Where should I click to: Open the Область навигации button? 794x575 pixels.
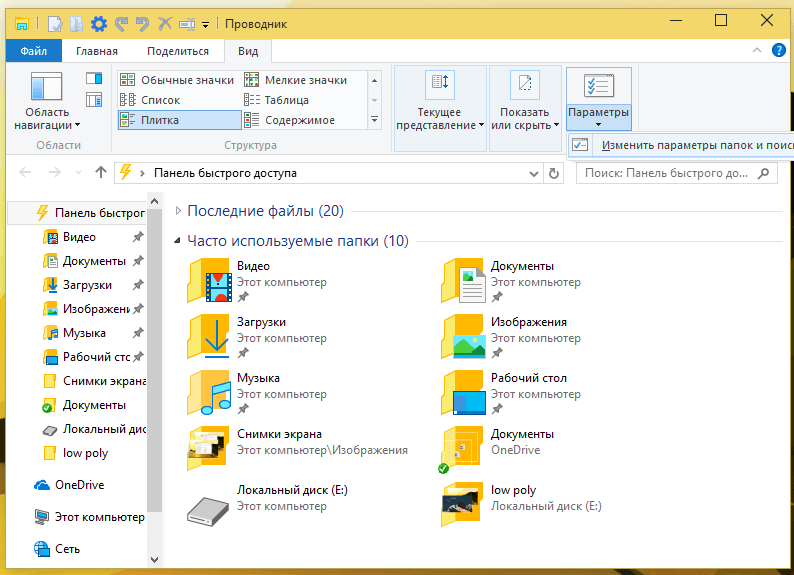coord(47,101)
